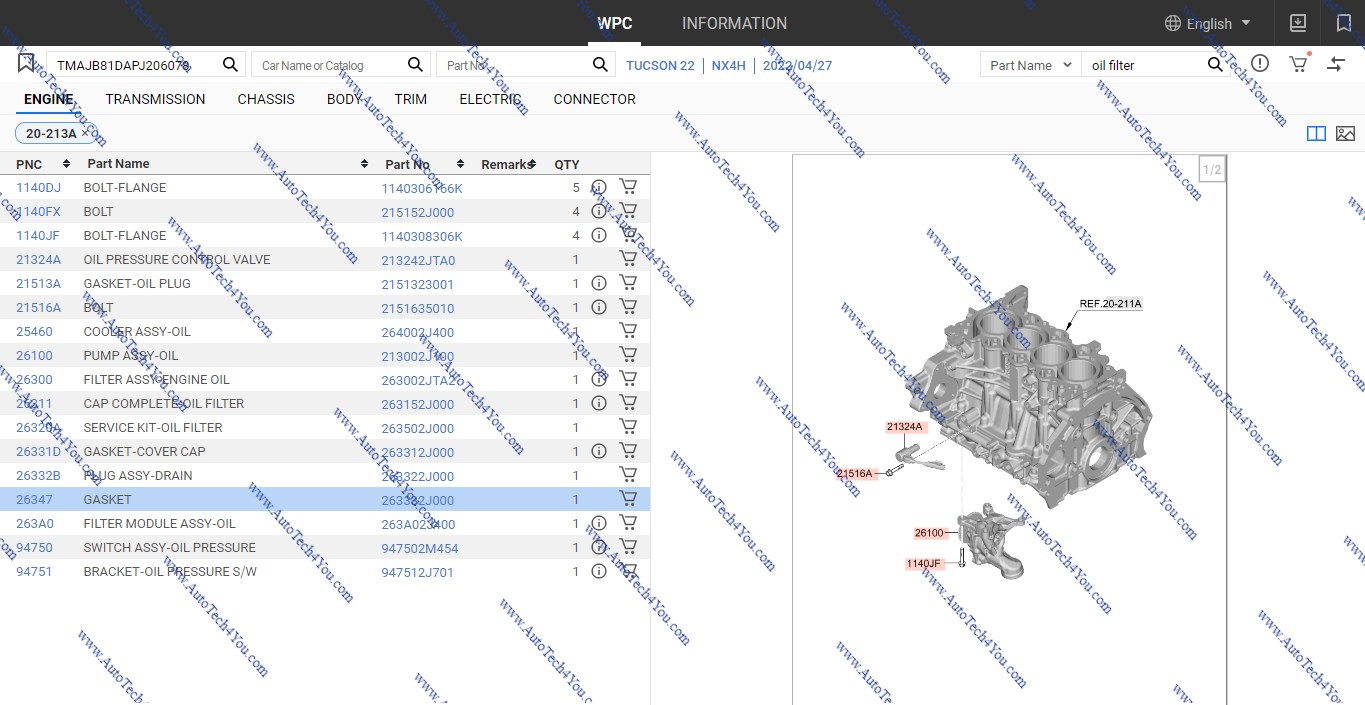Open the INFORMATION tab
Screen dimensions: 1365x705
pos(734,23)
